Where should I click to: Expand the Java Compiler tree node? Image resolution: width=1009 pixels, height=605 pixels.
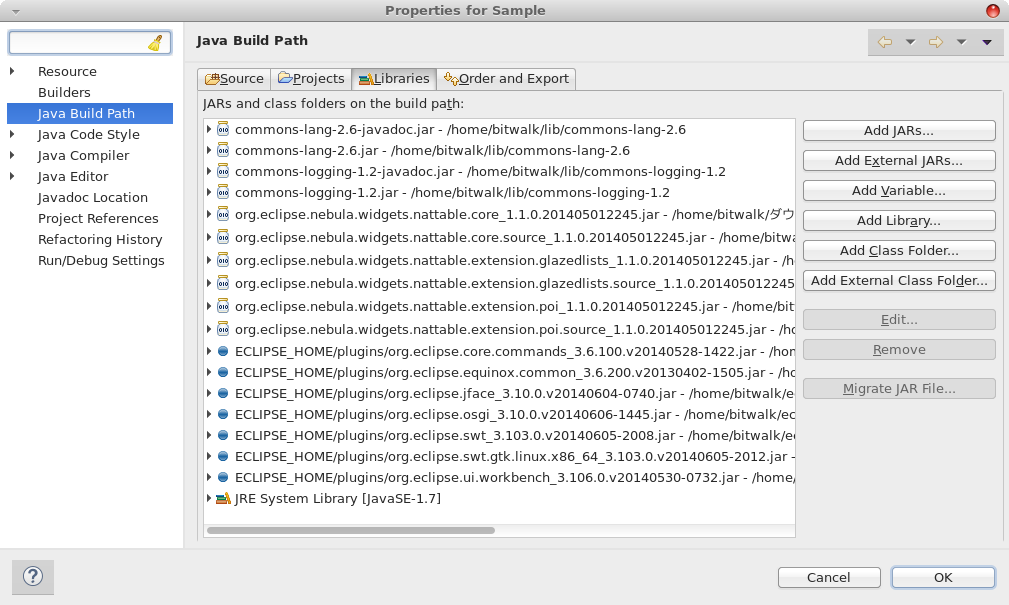[x=12, y=155]
